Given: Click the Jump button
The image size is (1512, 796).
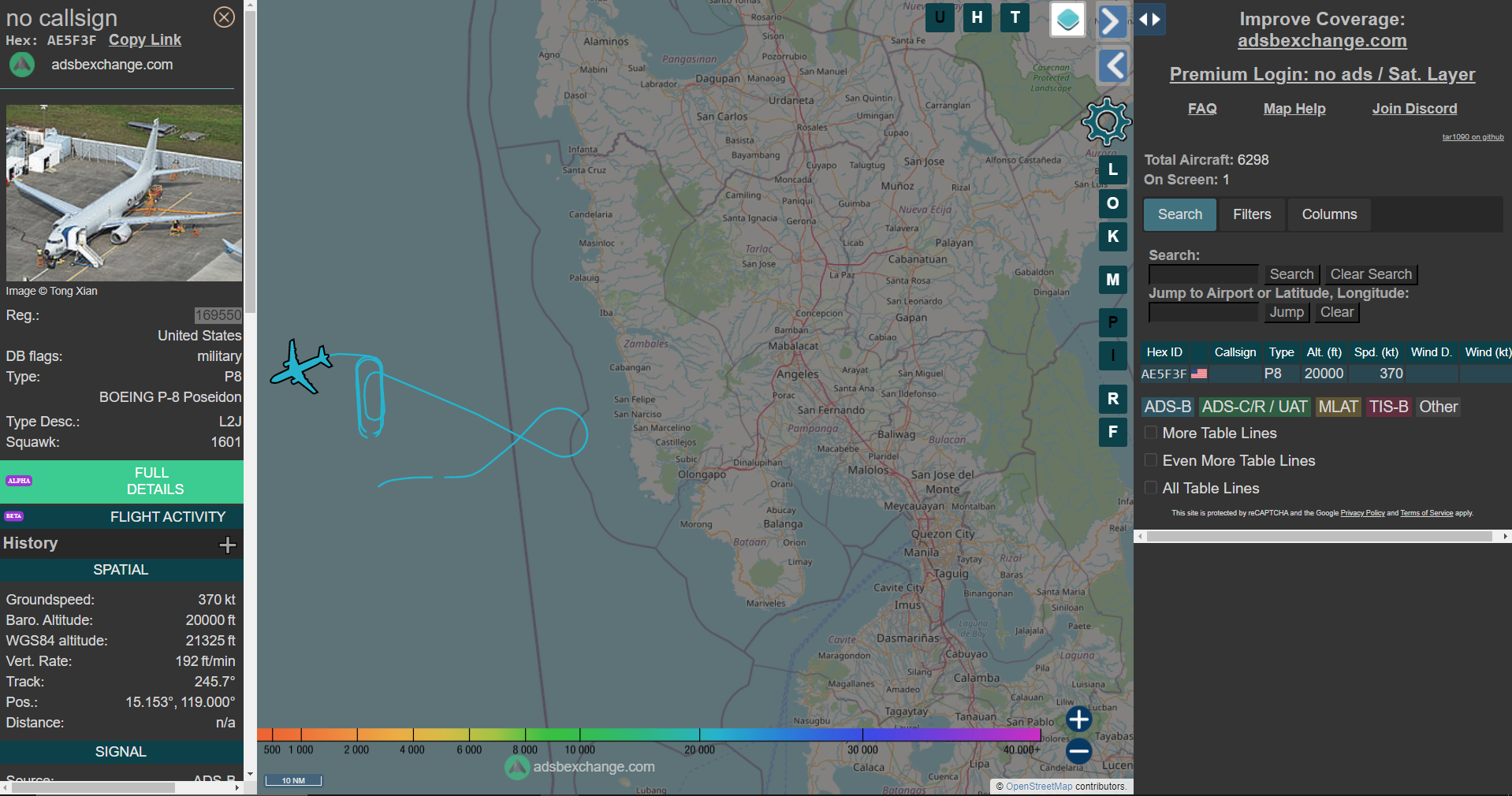Looking at the screenshot, I should tap(1287, 312).
